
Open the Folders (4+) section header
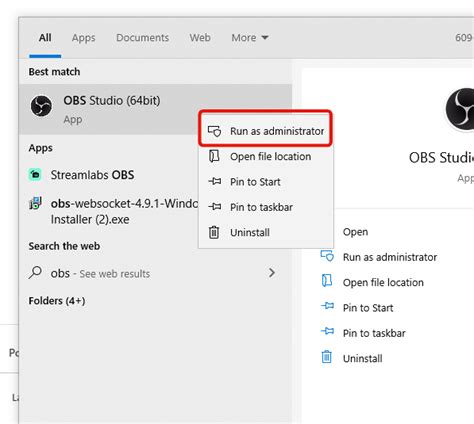point(57,301)
